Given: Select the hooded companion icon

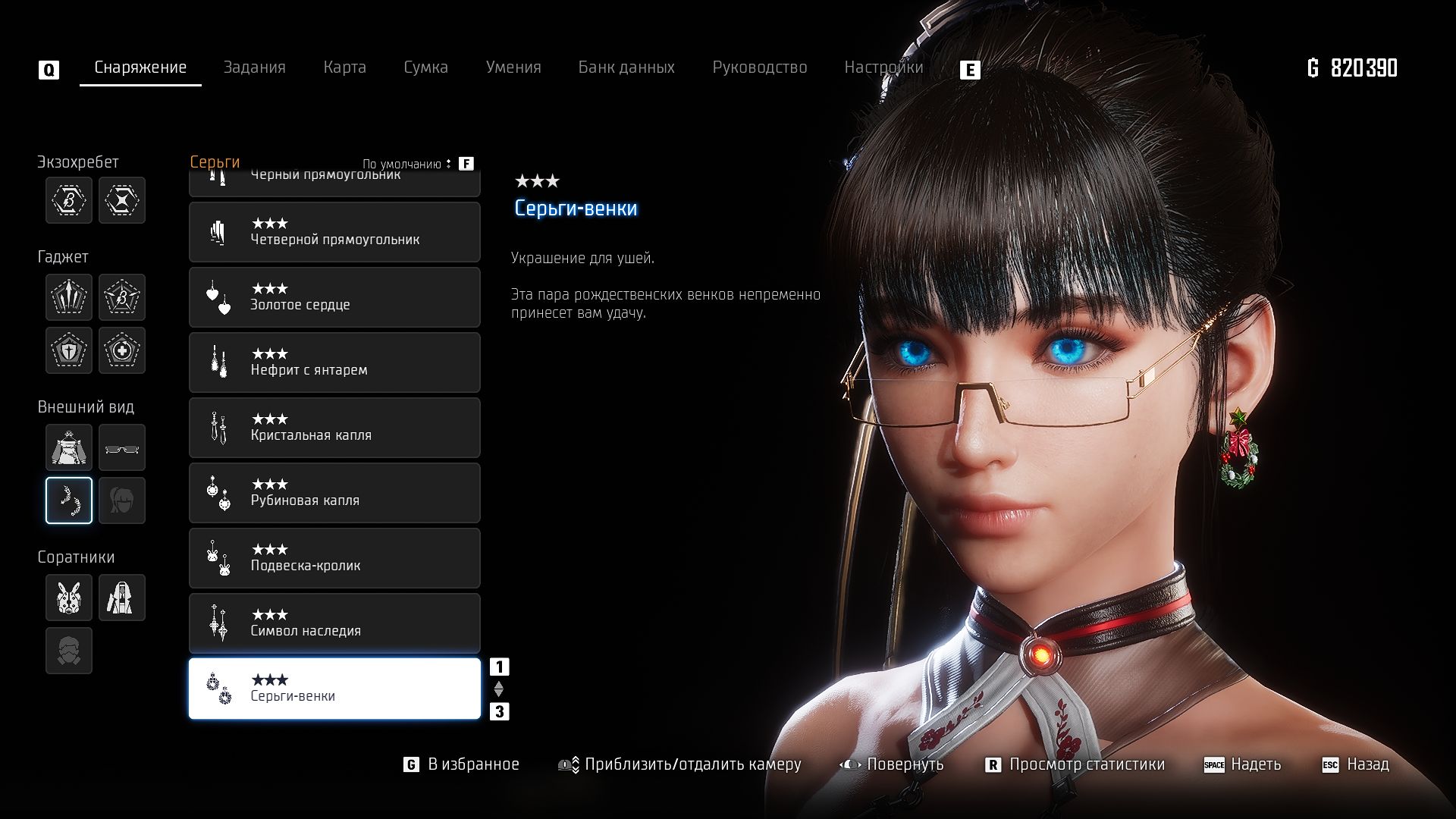Looking at the screenshot, I should coord(122,598).
